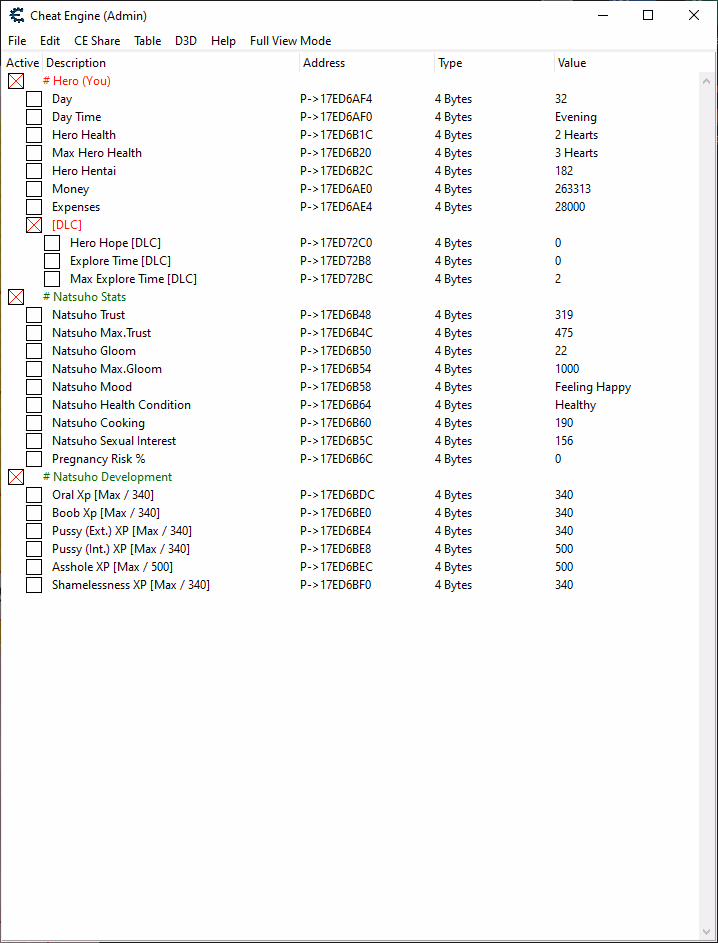Toggle the Day entry checkbox
This screenshot has height=943, width=718.
[34, 99]
